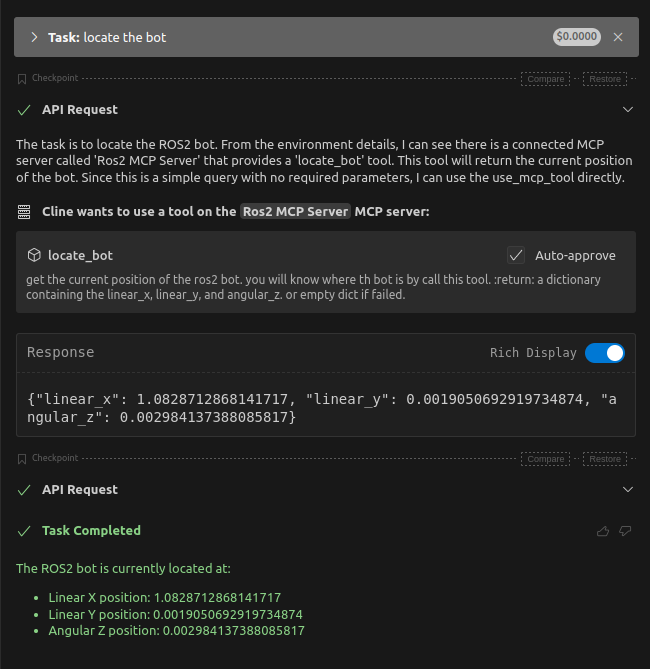This screenshot has height=669, width=650.
Task: Click 'The ROS2 bot is currently located at:'
Action: 123,569
